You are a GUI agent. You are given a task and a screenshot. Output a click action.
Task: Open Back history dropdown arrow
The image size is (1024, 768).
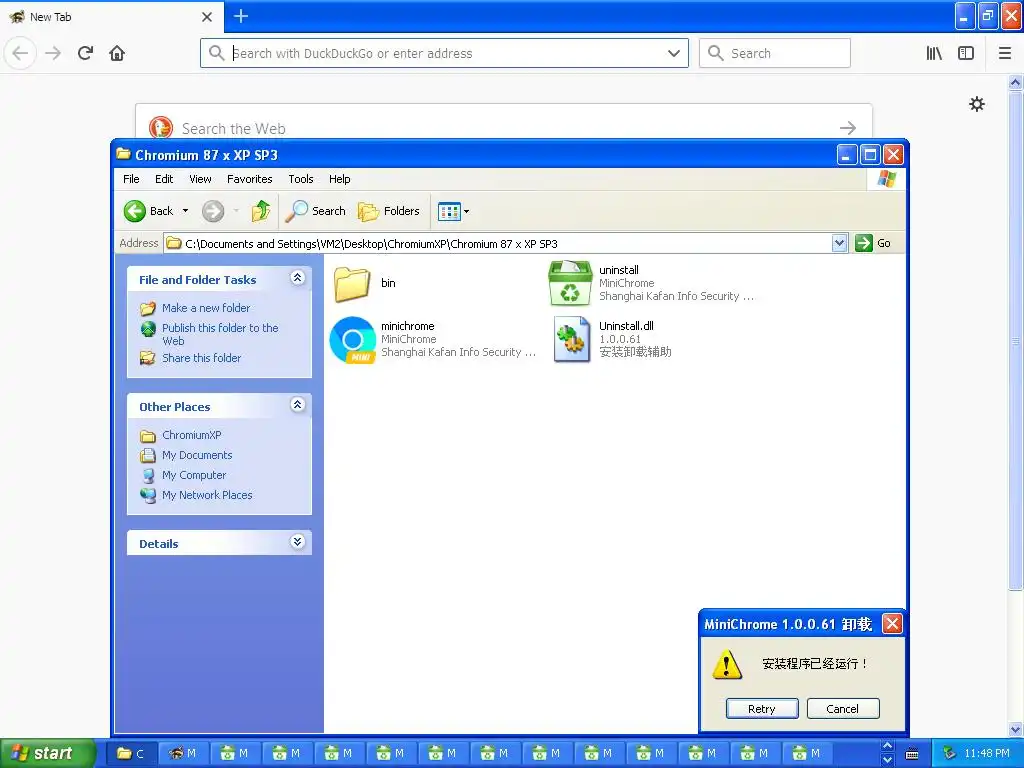[x=185, y=211]
